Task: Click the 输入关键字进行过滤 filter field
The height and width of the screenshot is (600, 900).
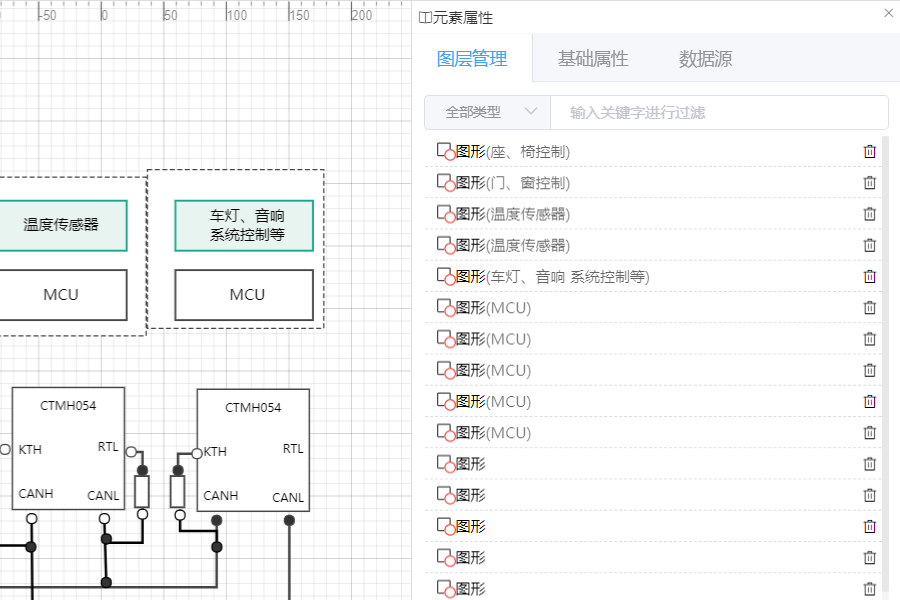Action: [718, 112]
